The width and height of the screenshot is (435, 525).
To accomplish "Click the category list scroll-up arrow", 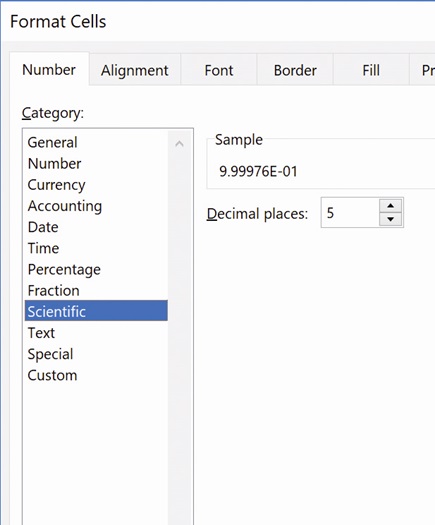I will (179, 144).
